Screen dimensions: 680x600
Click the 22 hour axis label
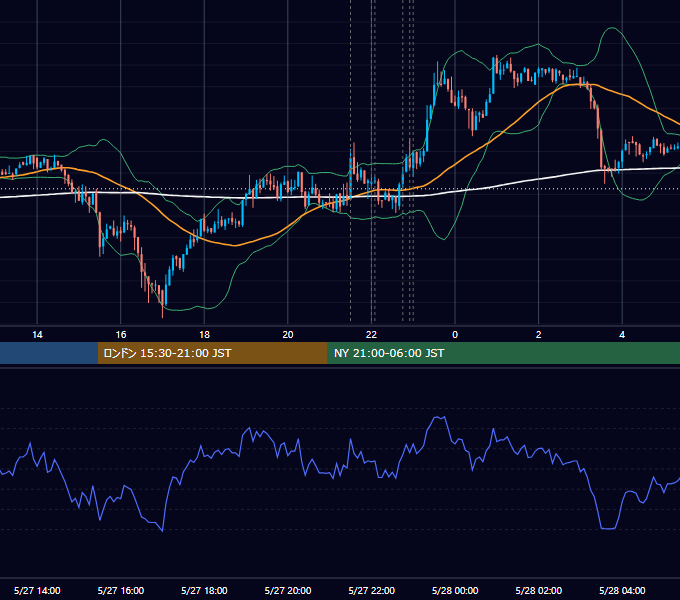point(371,335)
